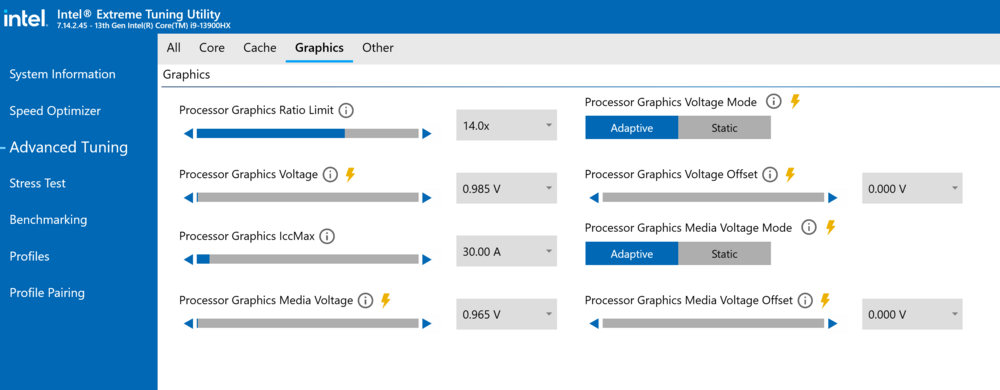The image size is (1000, 390).
Task: Click left arrow of Processor Graphics IccMax slider
Action: pyautogui.click(x=188, y=259)
